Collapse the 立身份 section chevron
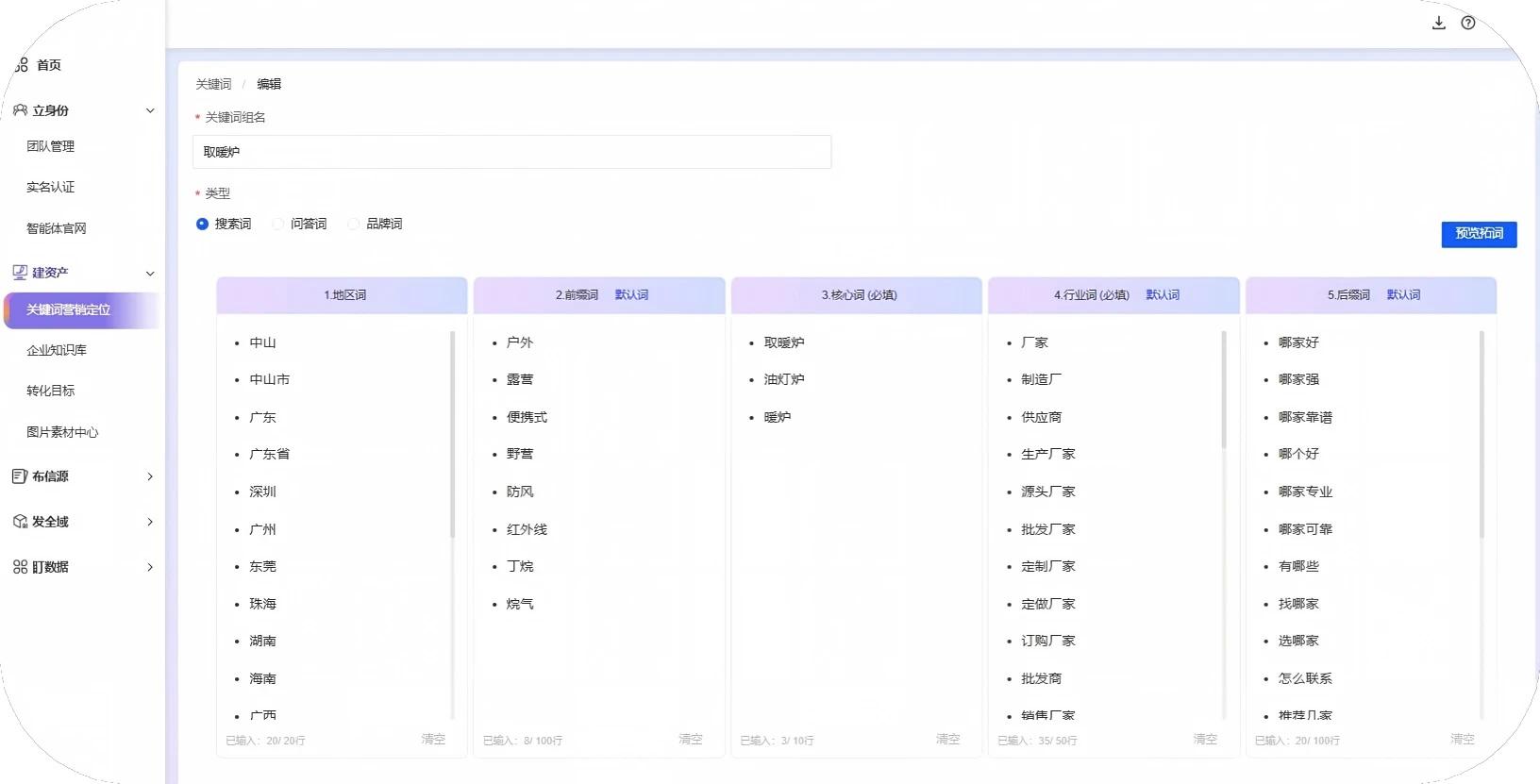The width and height of the screenshot is (1540, 784). pyautogui.click(x=150, y=110)
